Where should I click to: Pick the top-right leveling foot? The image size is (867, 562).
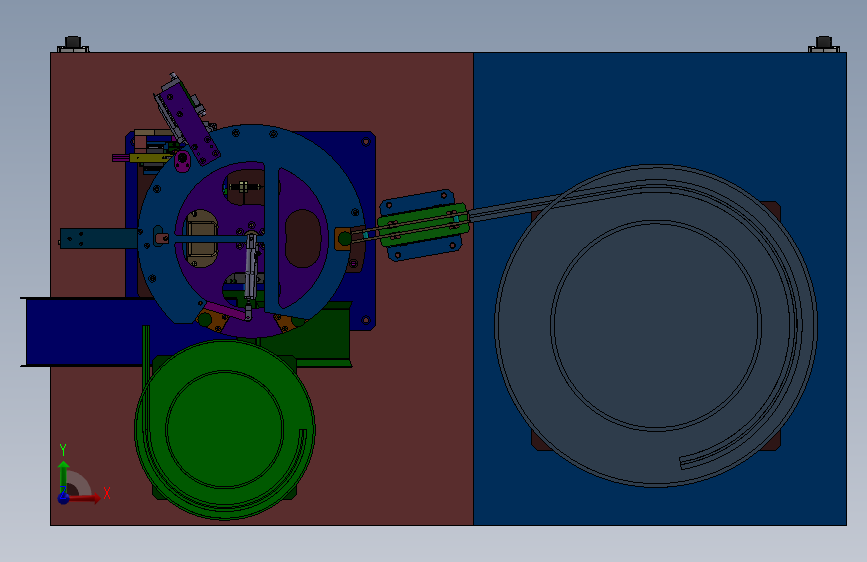824,44
